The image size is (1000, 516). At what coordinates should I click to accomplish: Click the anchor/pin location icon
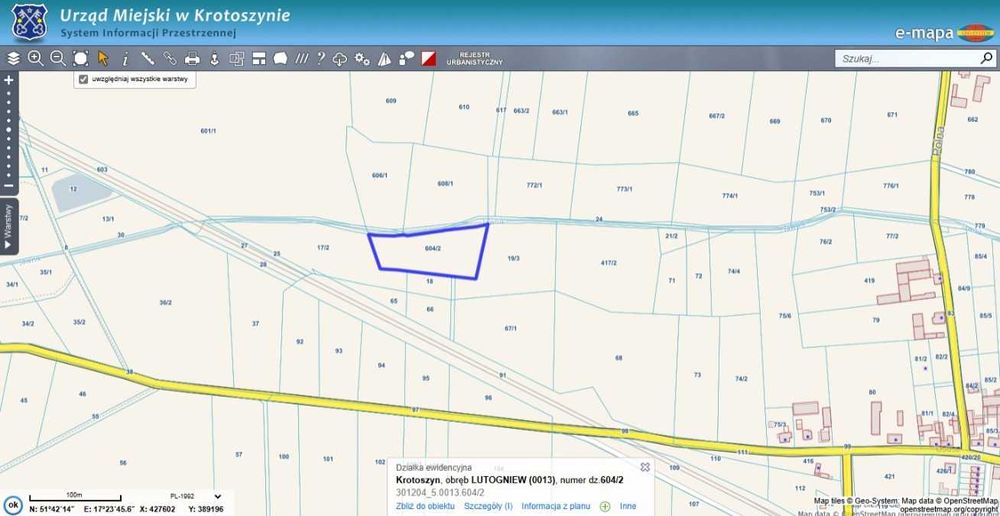point(215,59)
